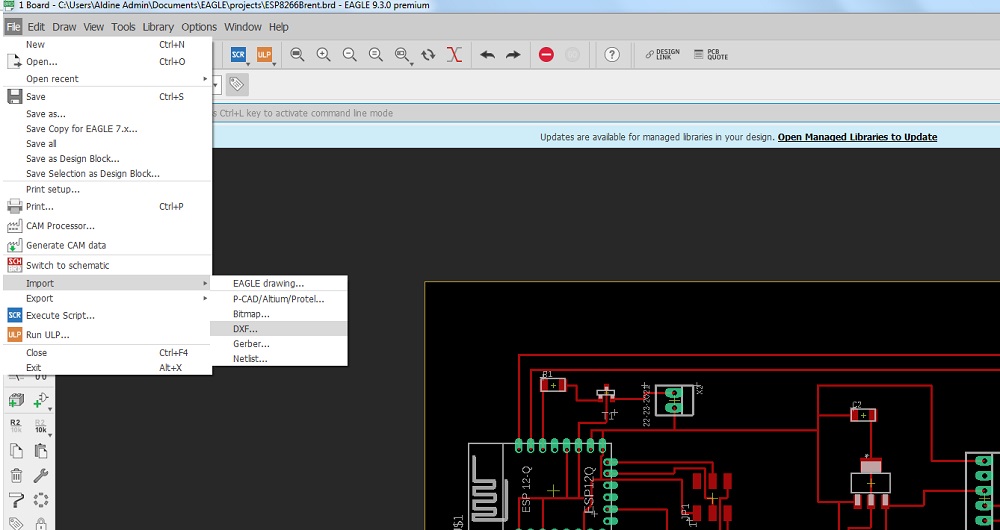The width and height of the screenshot is (1000, 530).
Task: Select the Copy tool in the left toolbar
Action: (16, 451)
